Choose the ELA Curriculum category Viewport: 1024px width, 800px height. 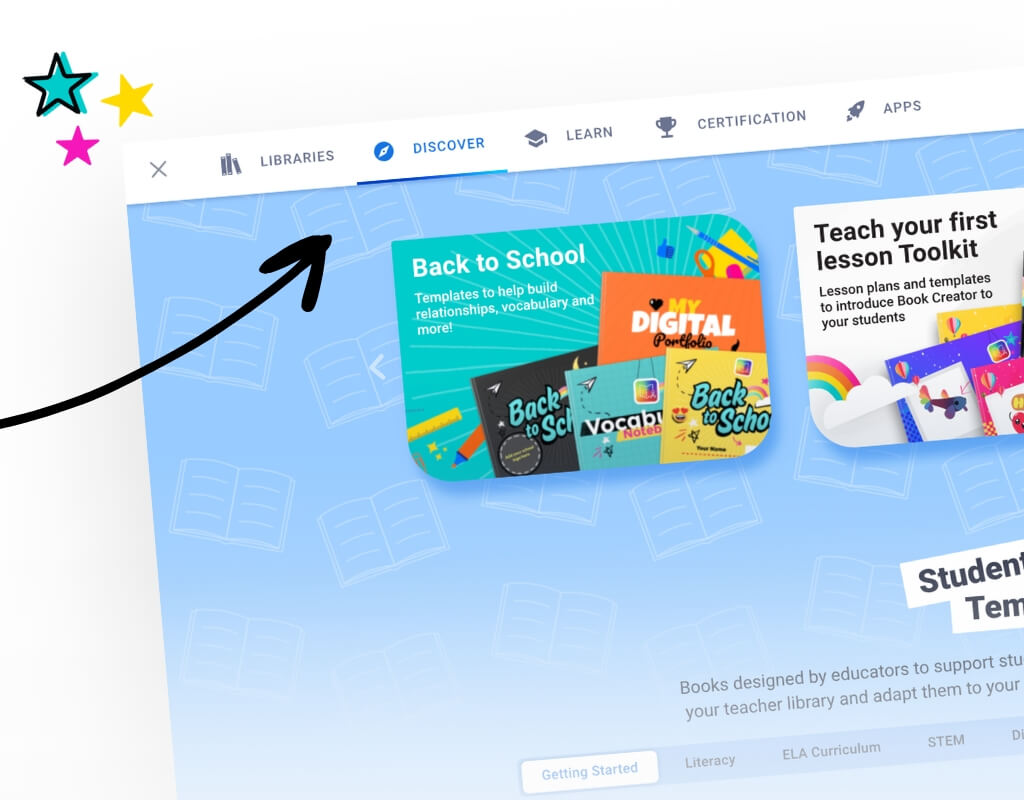pyautogui.click(x=831, y=751)
